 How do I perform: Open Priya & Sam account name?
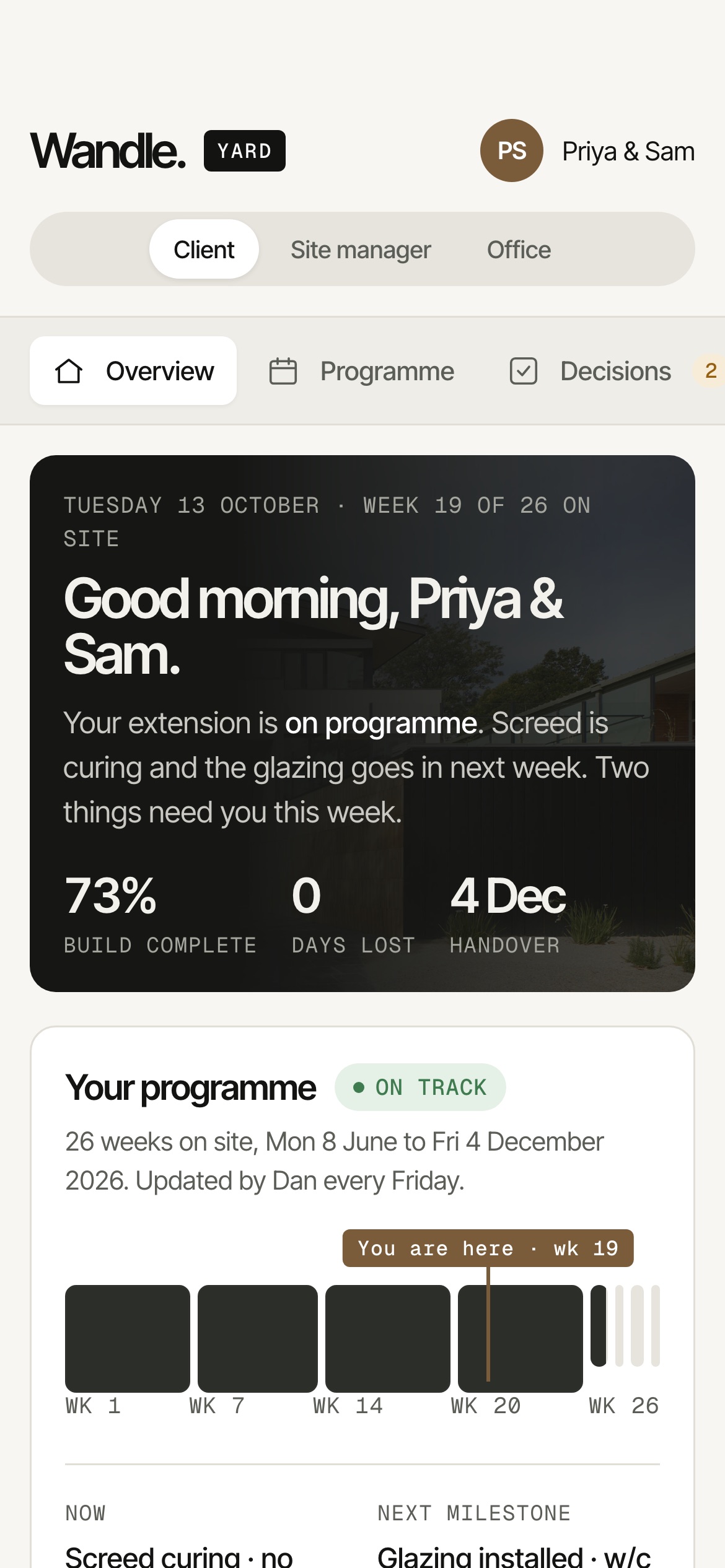coord(628,151)
